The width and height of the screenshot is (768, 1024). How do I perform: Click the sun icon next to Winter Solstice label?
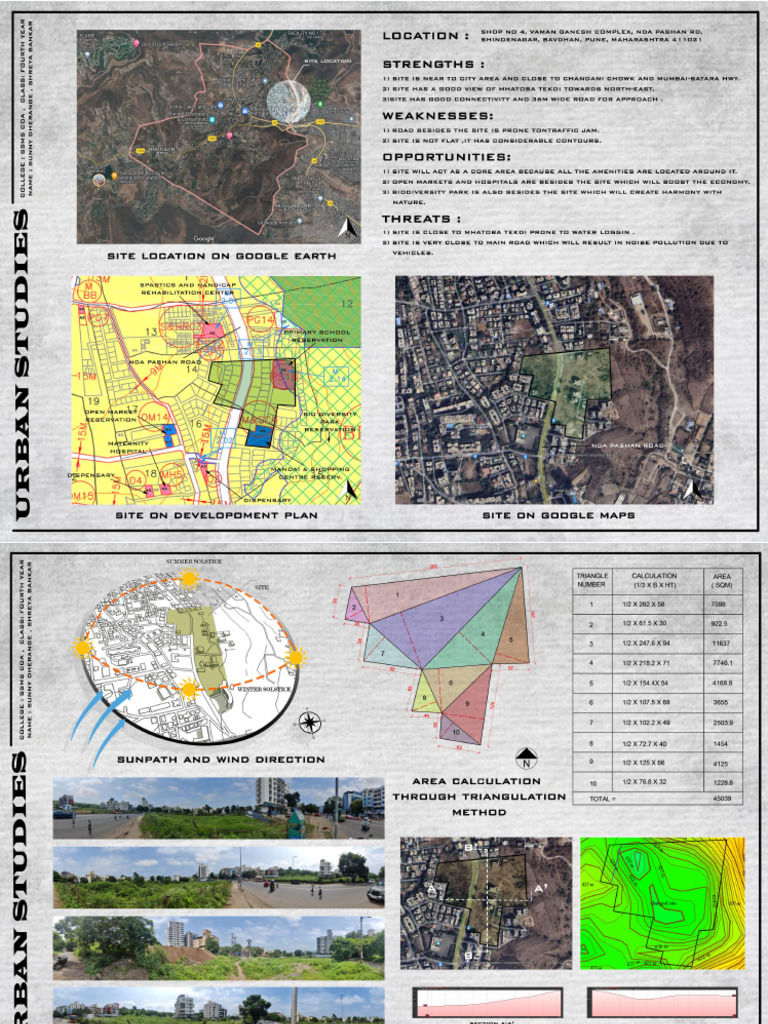click(189, 689)
